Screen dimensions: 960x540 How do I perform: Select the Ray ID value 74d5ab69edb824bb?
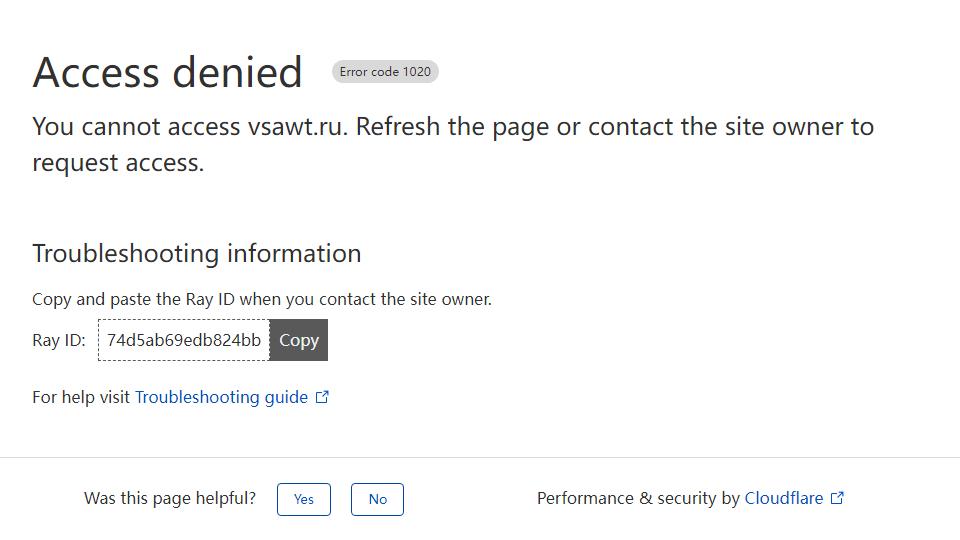tap(184, 340)
